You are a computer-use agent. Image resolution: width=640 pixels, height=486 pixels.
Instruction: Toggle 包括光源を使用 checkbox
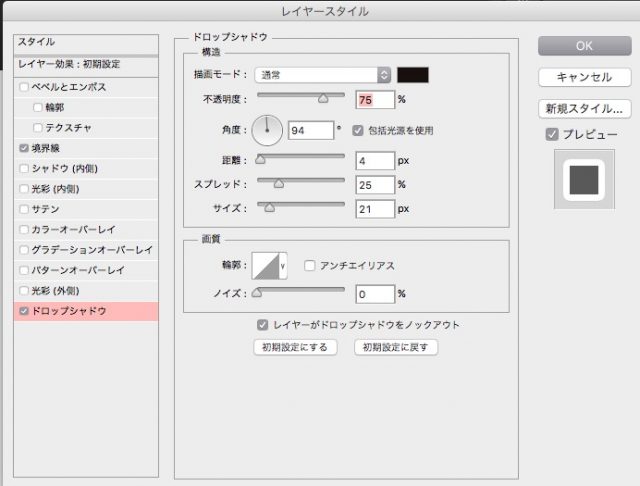pyautogui.click(x=357, y=131)
